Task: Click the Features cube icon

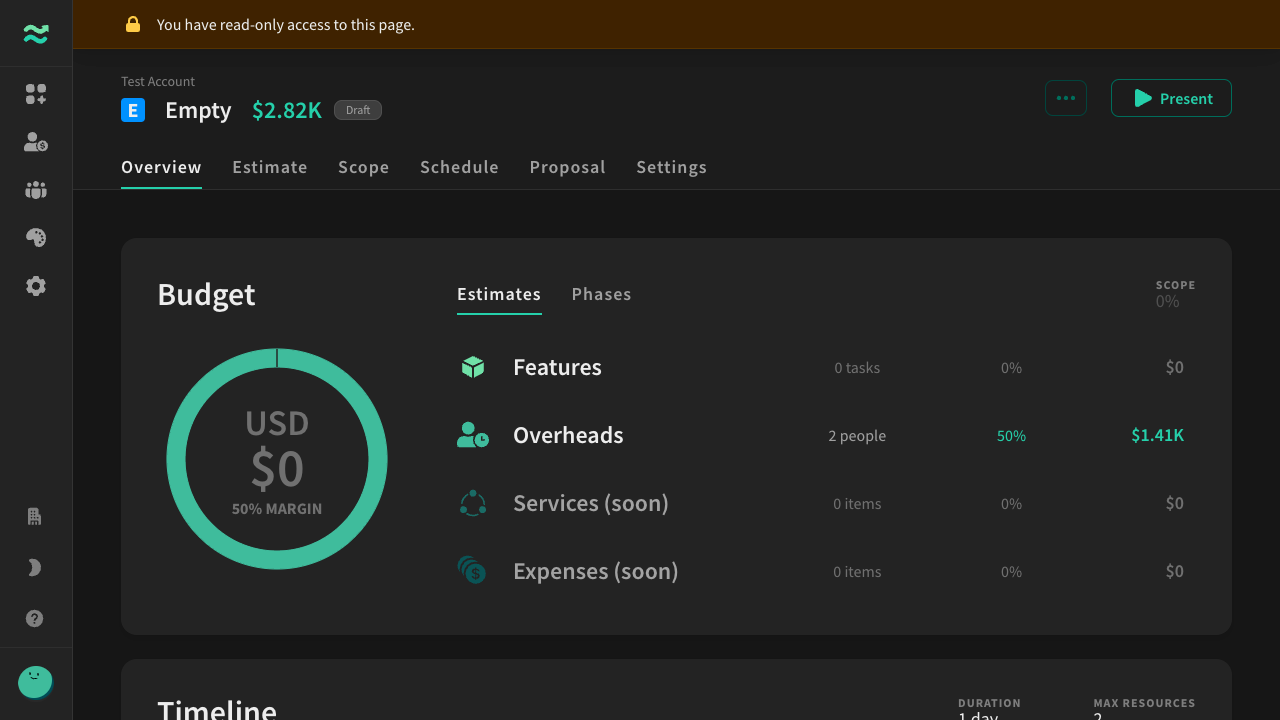Action: (x=473, y=367)
